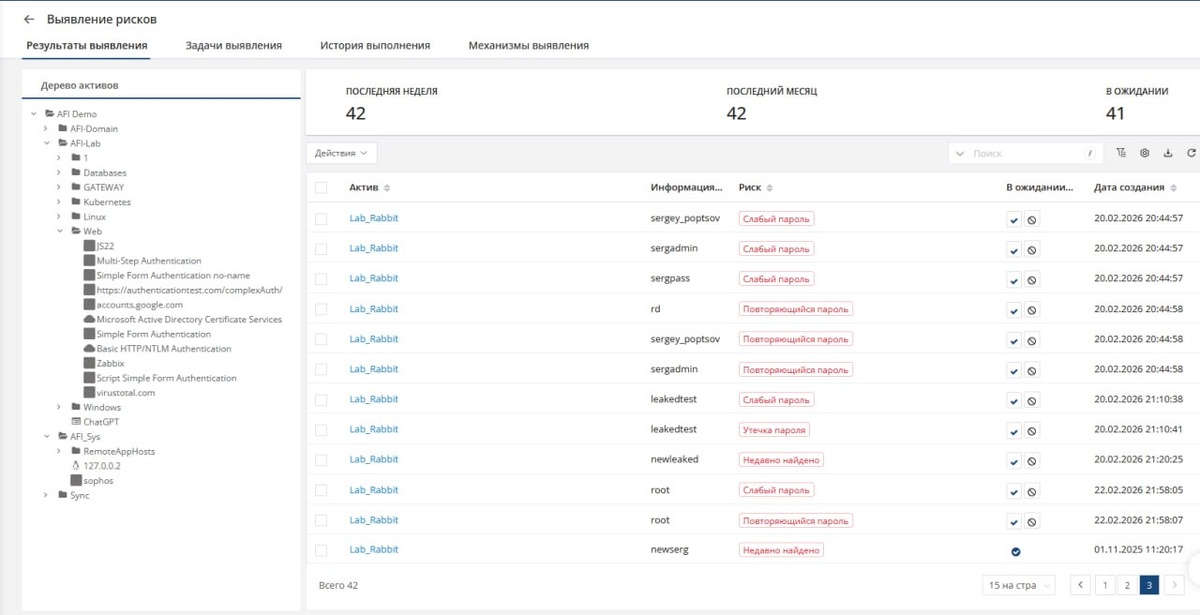Open Lab_Rabbit link in the newserg row
The image size is (1200, 615).
click(374, 550)
